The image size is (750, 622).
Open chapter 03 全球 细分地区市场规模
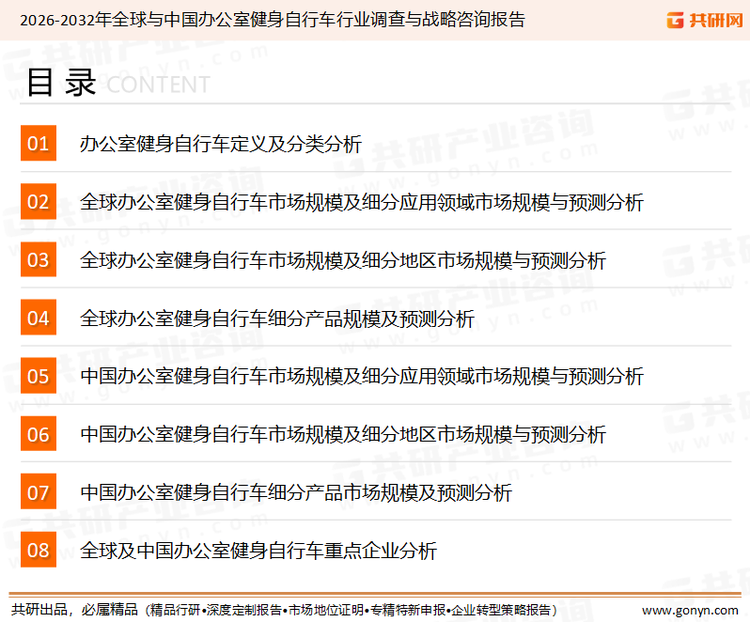click(343, 260)
